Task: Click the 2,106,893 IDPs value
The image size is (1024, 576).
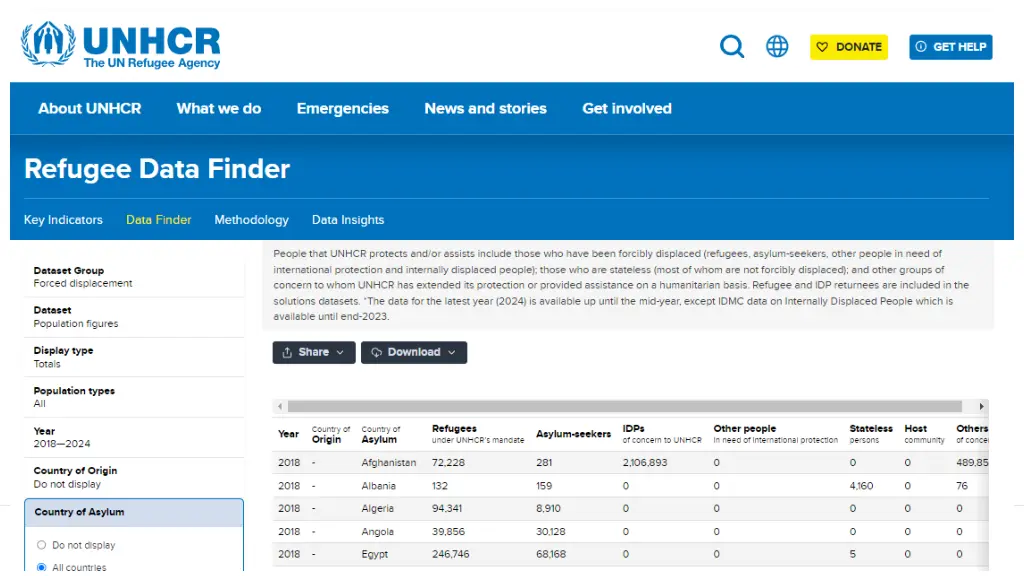Action: (x=645, y=462)
